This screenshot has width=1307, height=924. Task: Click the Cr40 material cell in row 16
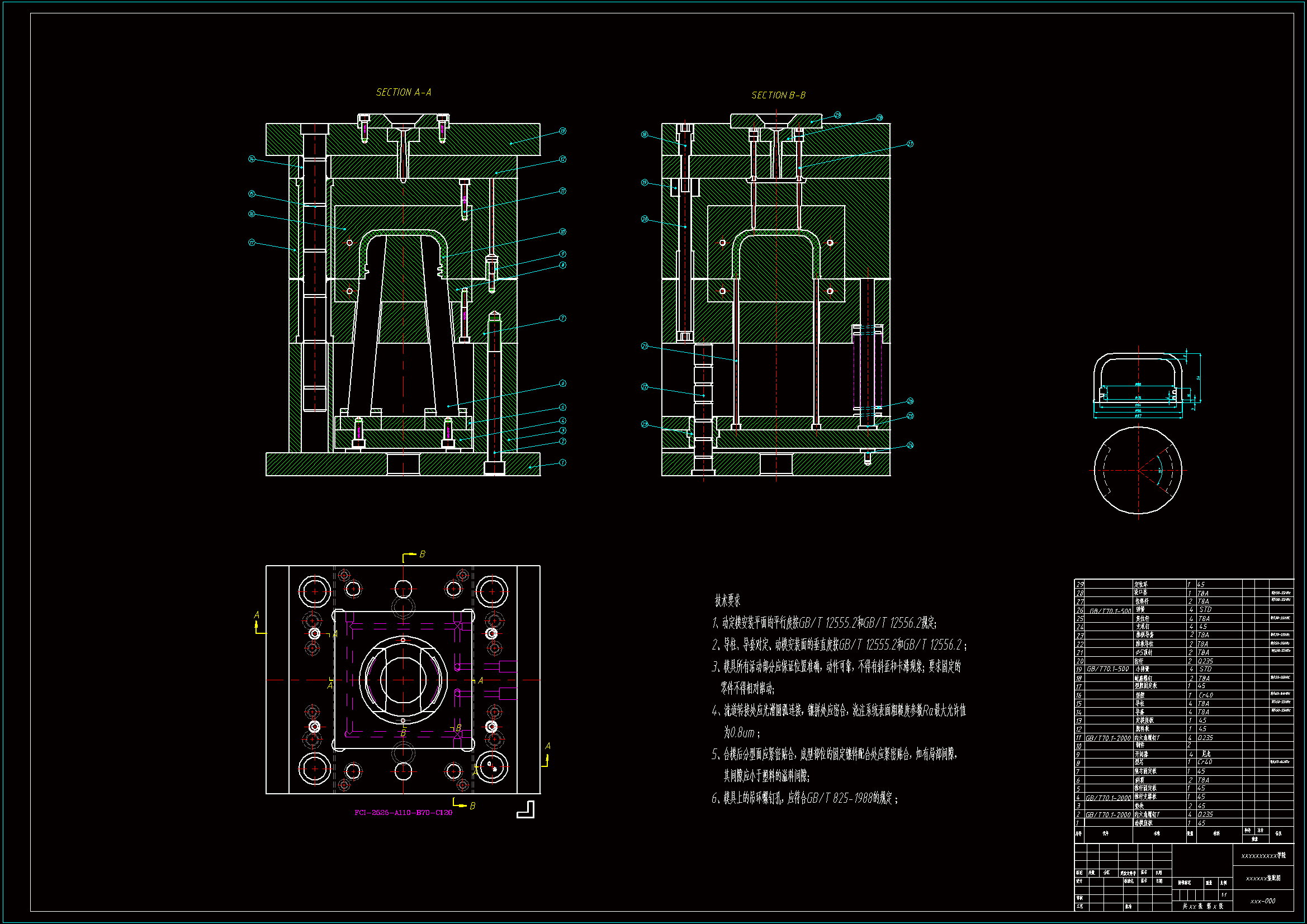[x=1206, y=695]
